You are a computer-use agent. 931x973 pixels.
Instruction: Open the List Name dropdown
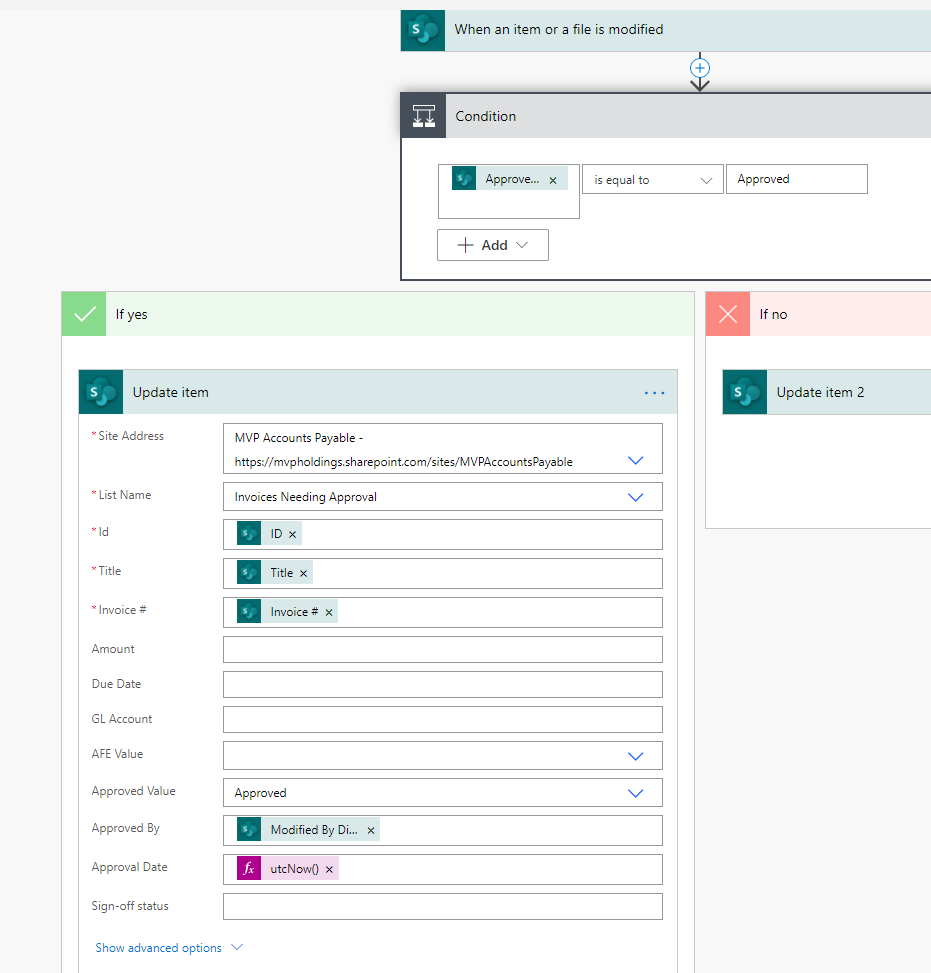636,496
